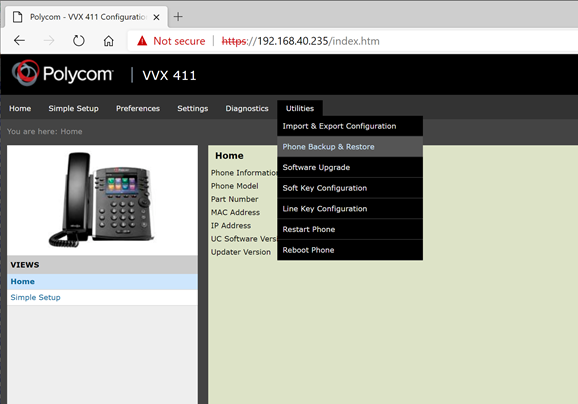Open a new browser tab with plus icon
Screen dimensions: 578x404
[x=178, y=17]
